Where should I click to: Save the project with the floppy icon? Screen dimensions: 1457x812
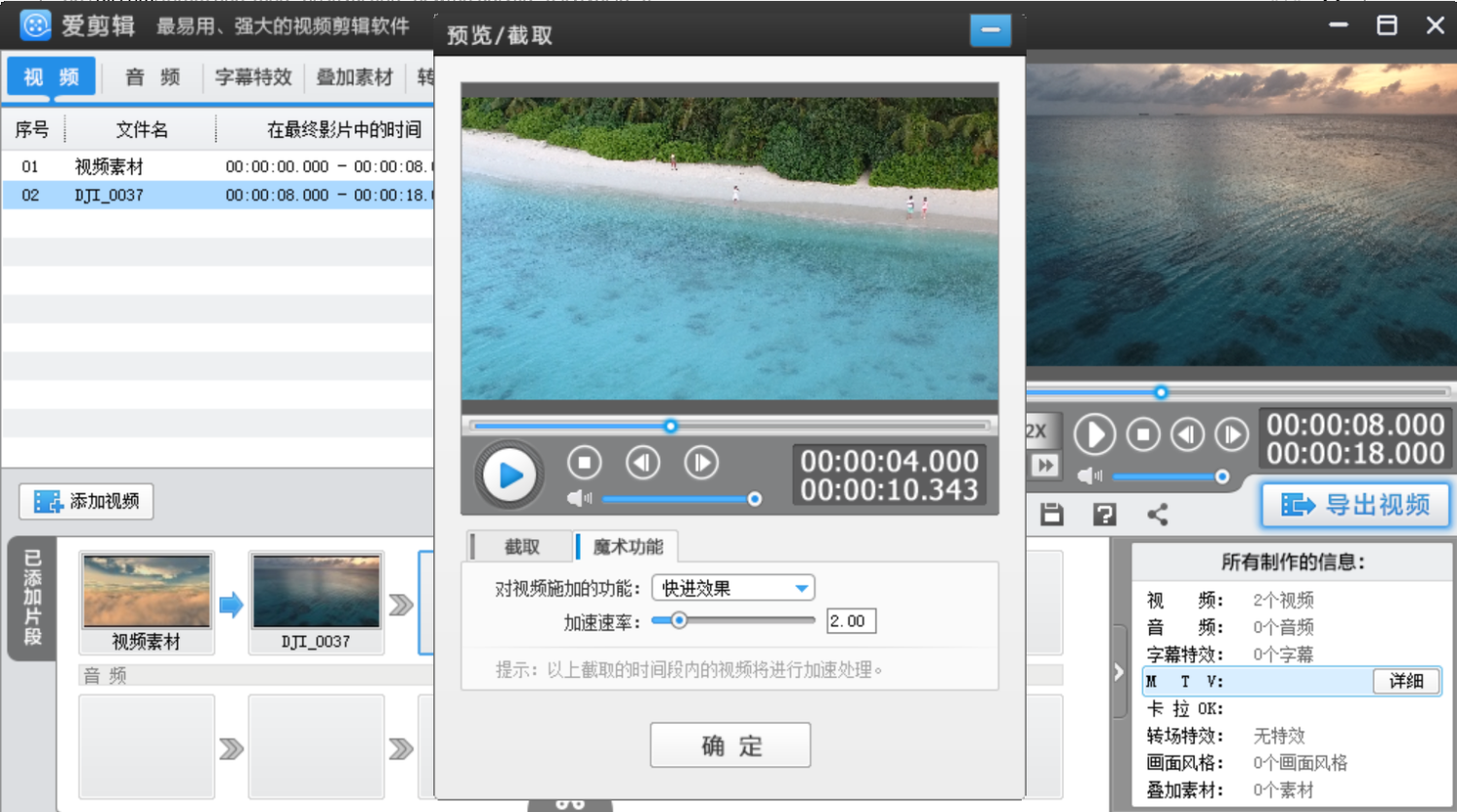click(x=1052, y=514)
